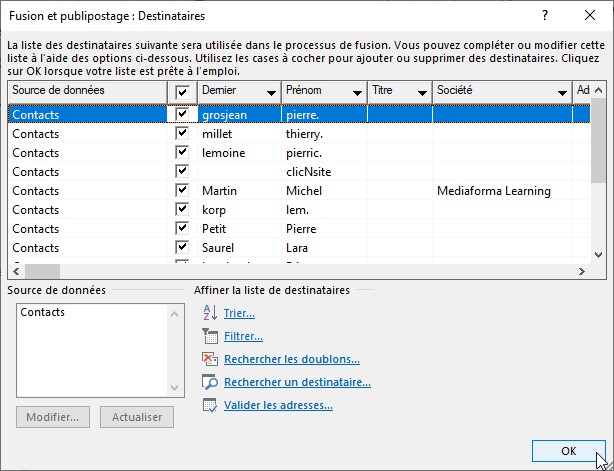The width and height of the screenshot is (614, 471).
Task: Click the sort A-Z icon beside Trier
Action: point(209,313)
